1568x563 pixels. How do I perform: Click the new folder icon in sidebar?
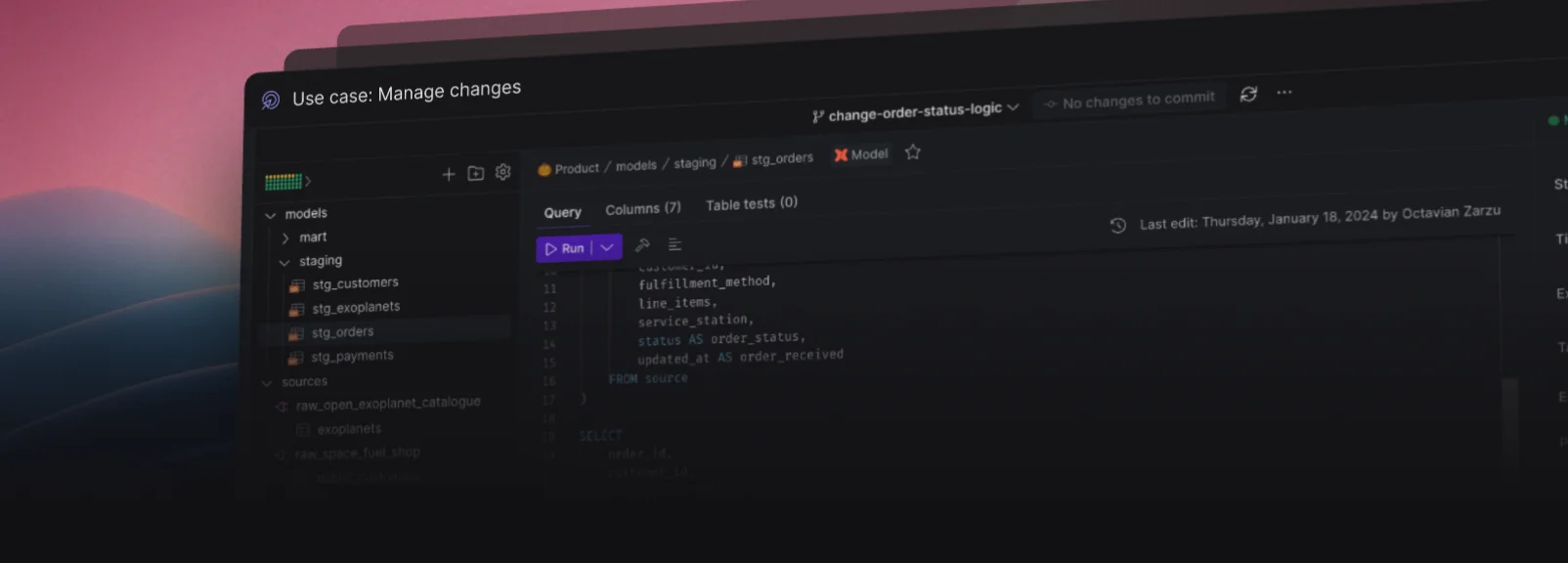476,173
